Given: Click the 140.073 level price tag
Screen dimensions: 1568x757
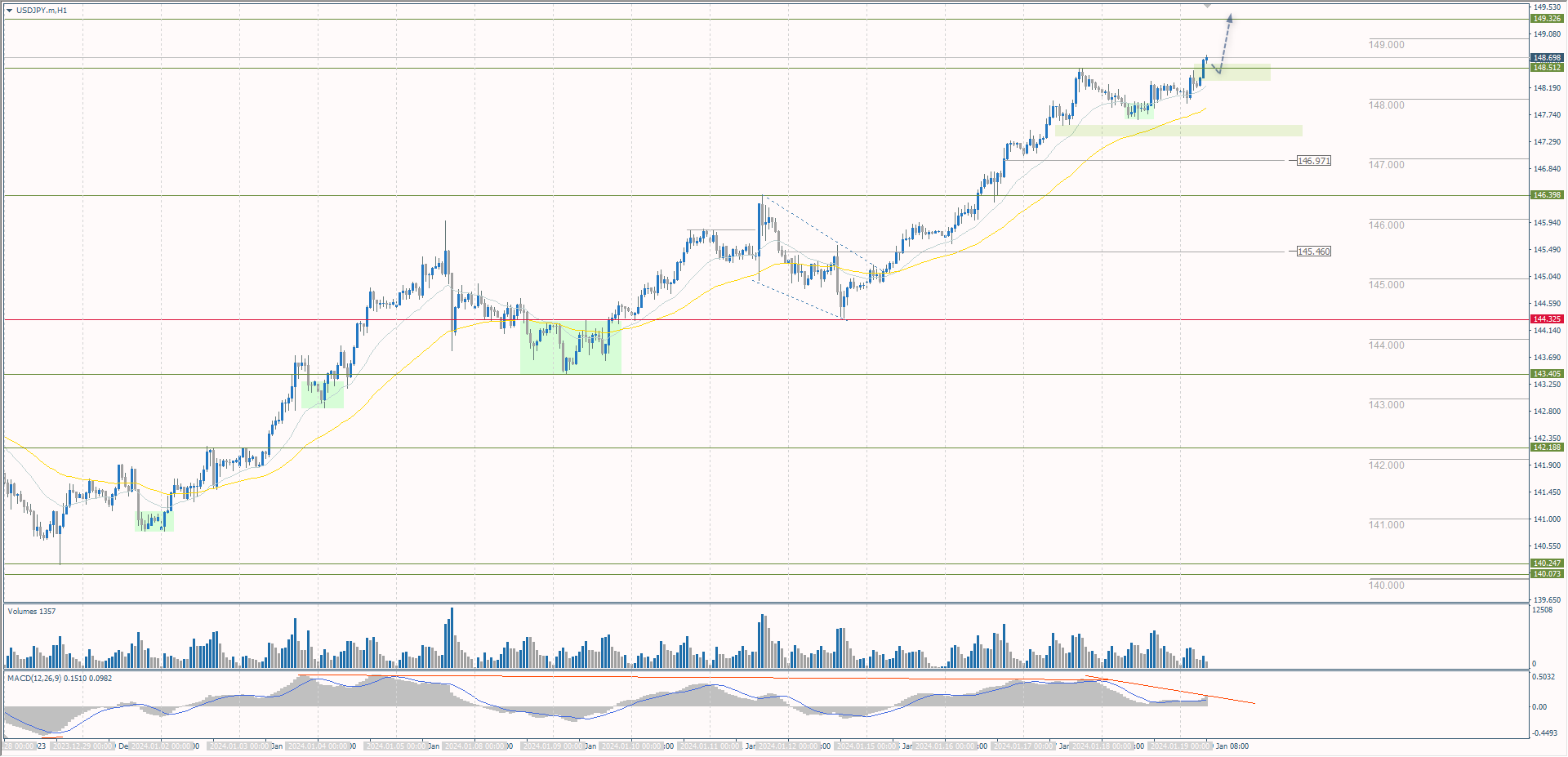Looking at the screenshot, I should coord(1547,574).
